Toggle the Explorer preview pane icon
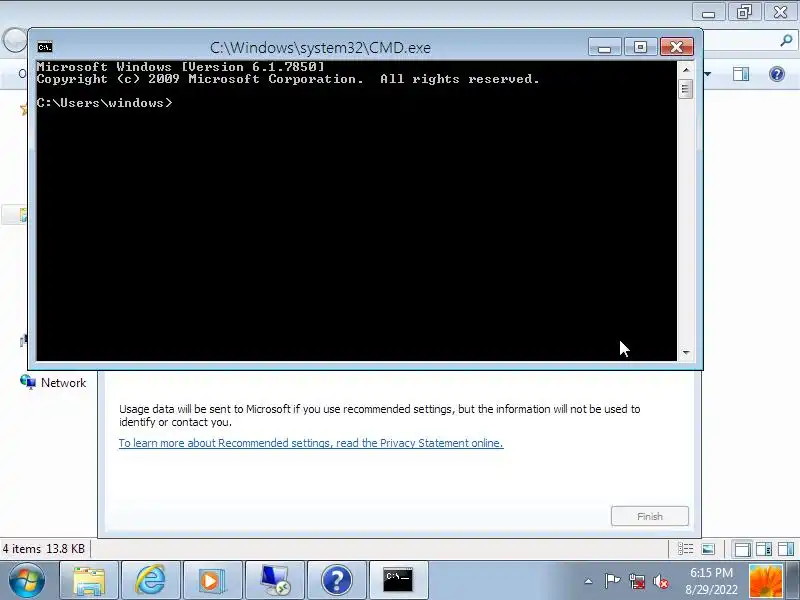Image resolution: width=800 pixels, height=600 pixels. 741,74
